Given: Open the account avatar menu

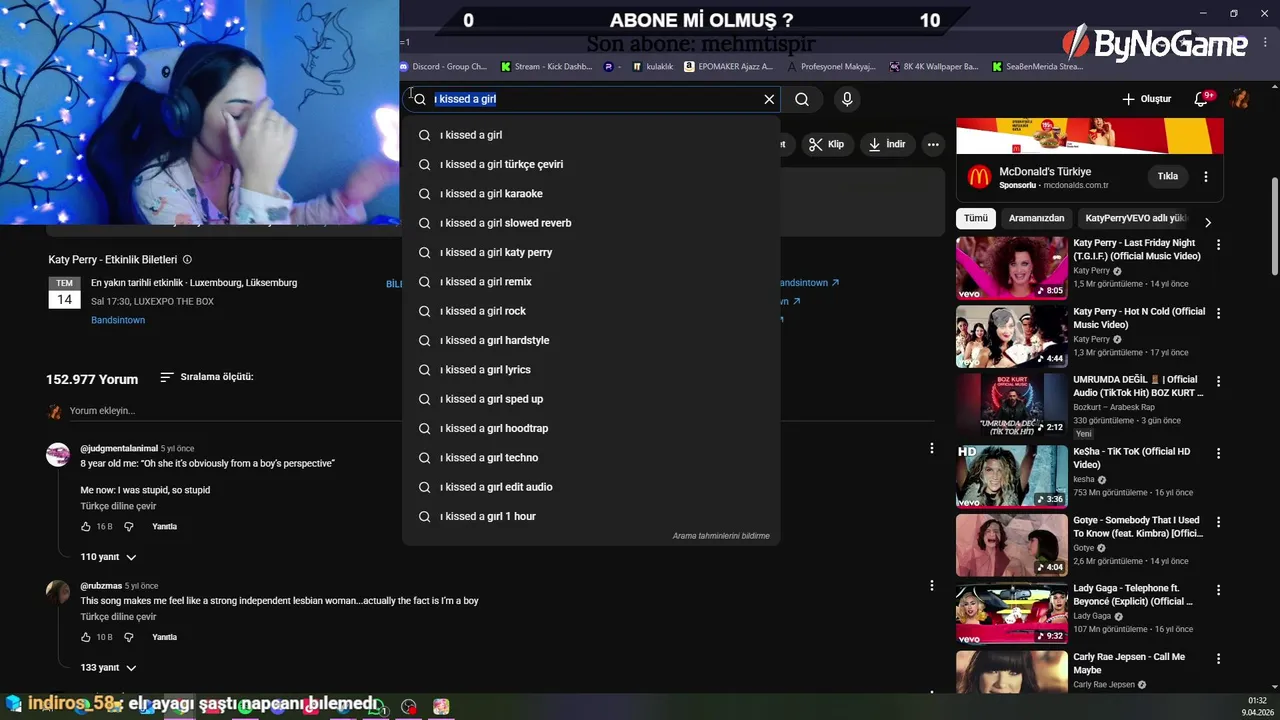Looking at the screenshot, I should click(x=1240, y=99).
